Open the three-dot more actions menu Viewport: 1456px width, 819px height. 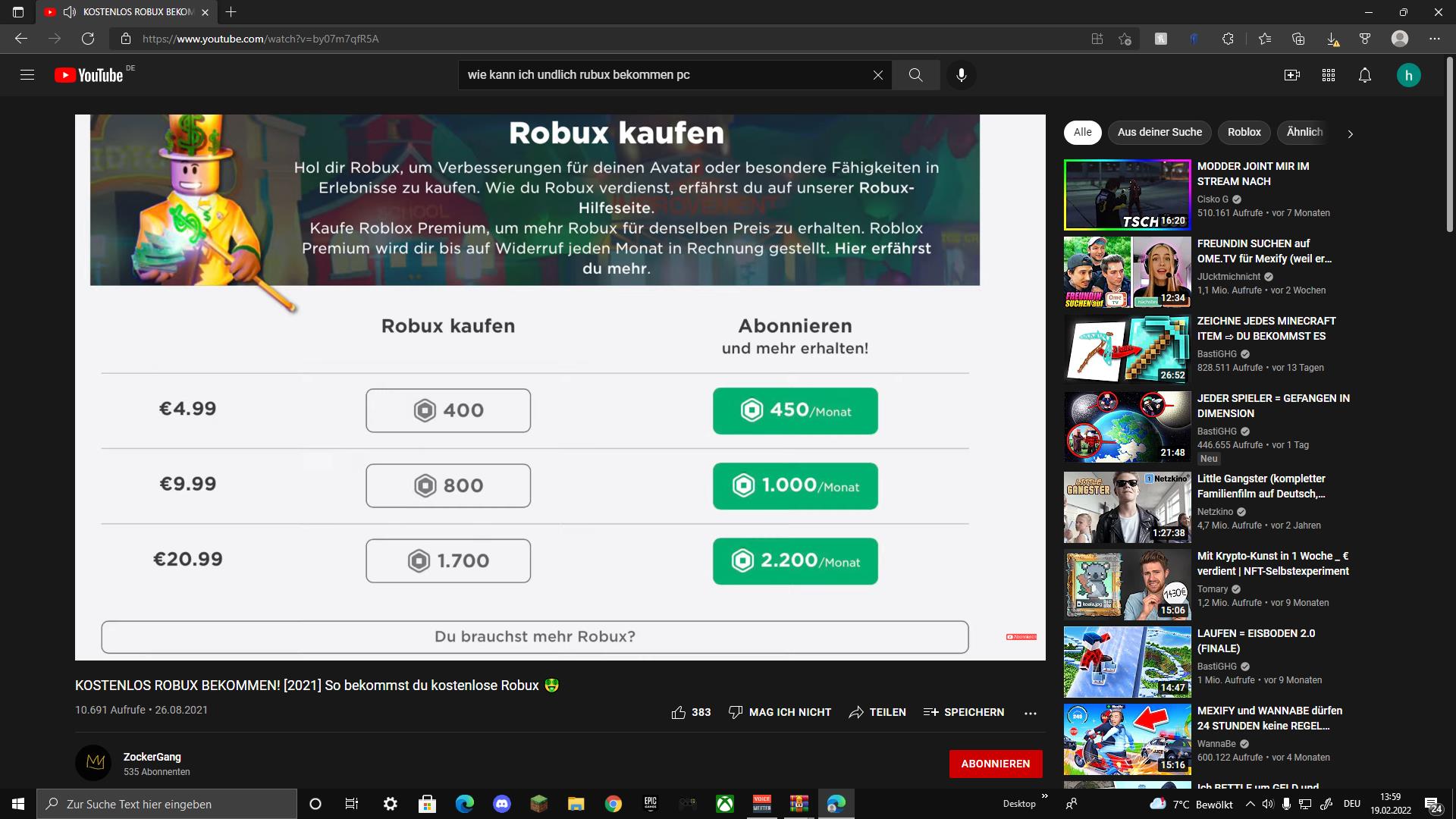coord(1030,713)
